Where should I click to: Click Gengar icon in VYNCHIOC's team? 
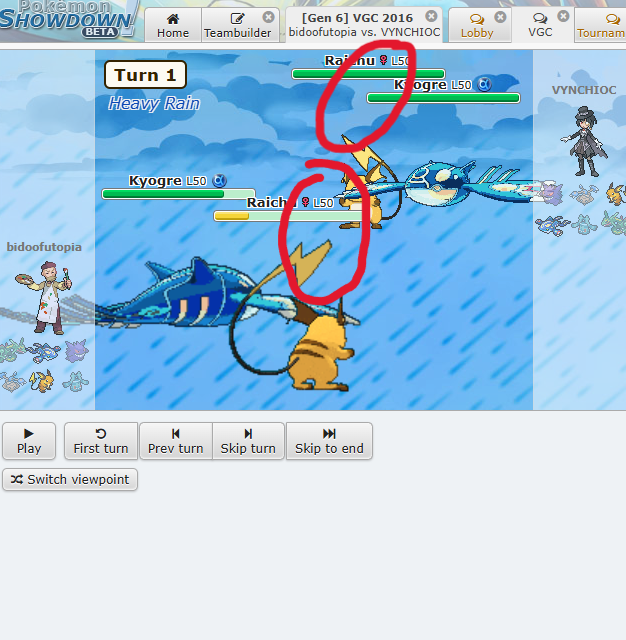tap(552, 193)
